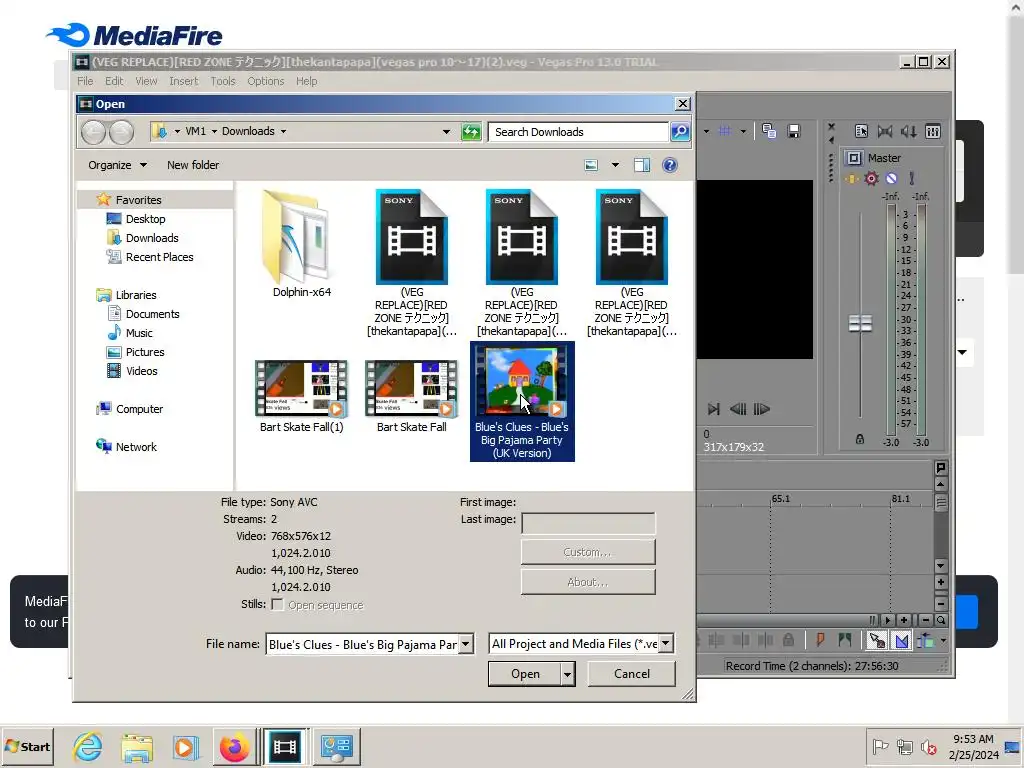Open the auto ripple mode dropdown arrow
This screenshot has height=768, width=1024.
(x=943, y=641)
